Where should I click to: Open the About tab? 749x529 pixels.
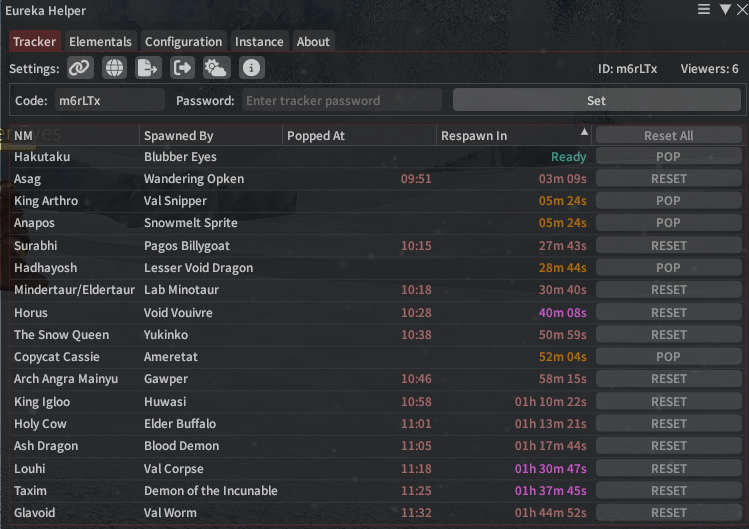pos(313,42)
